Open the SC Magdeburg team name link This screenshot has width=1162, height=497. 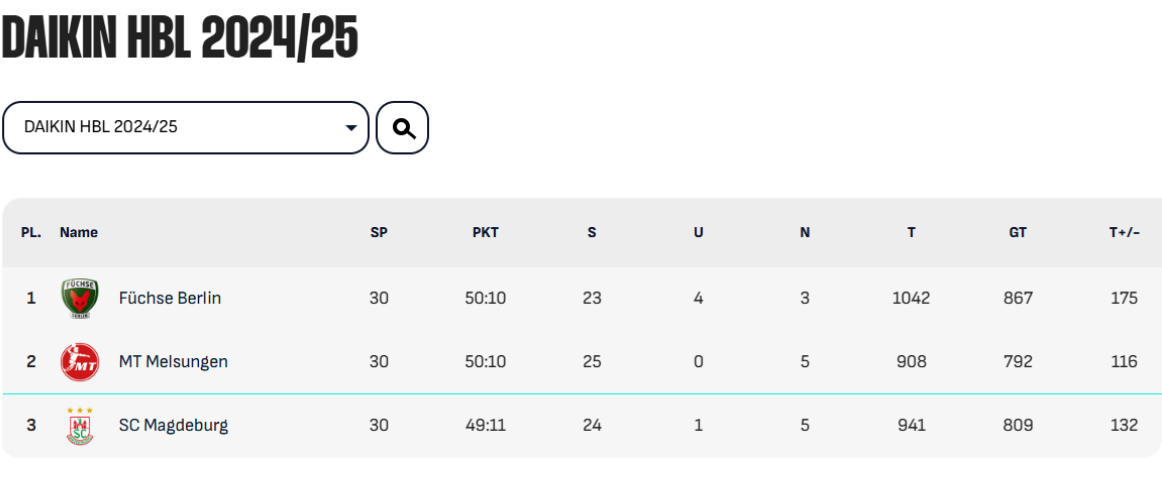point(173,426)
